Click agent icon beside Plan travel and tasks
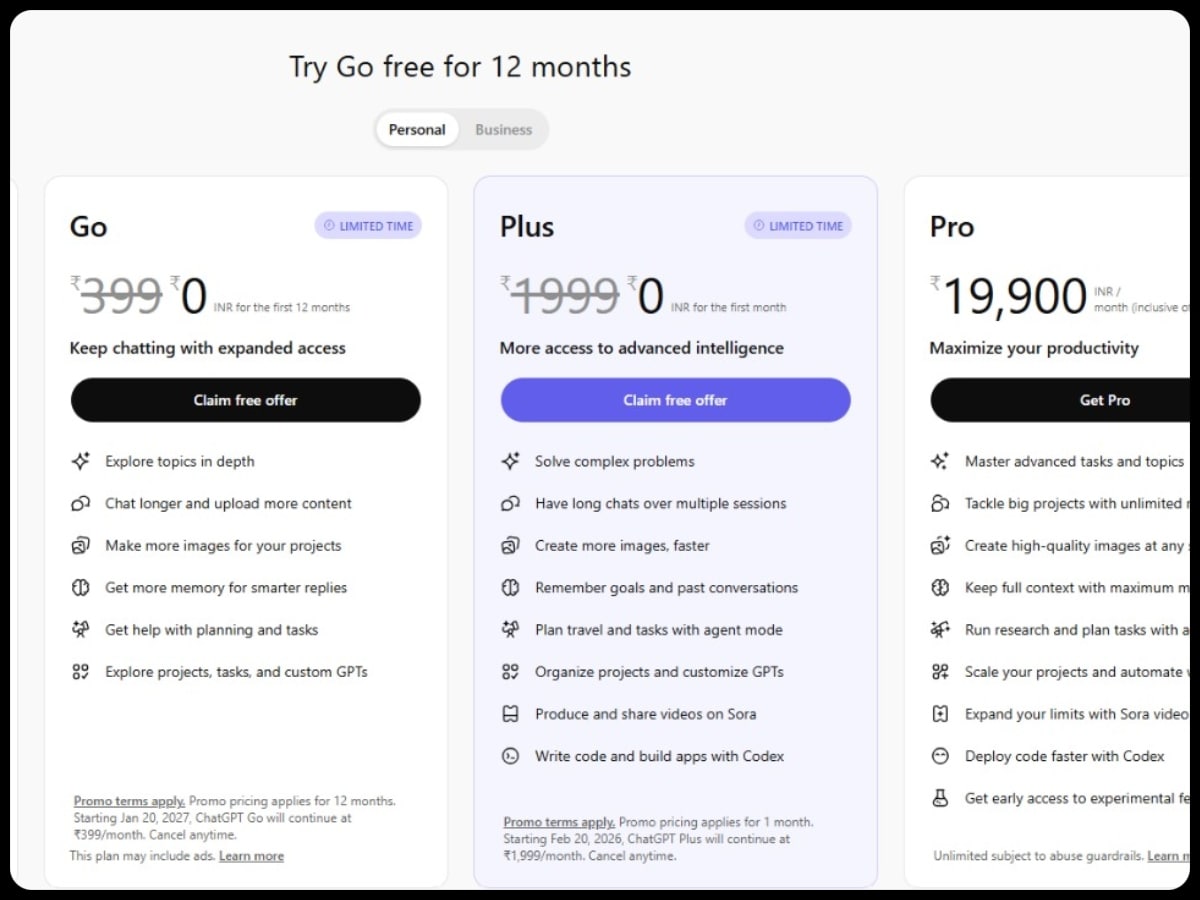Image resolution: width=1200 pixels, height=900 pixels. [x=510, y=630]
